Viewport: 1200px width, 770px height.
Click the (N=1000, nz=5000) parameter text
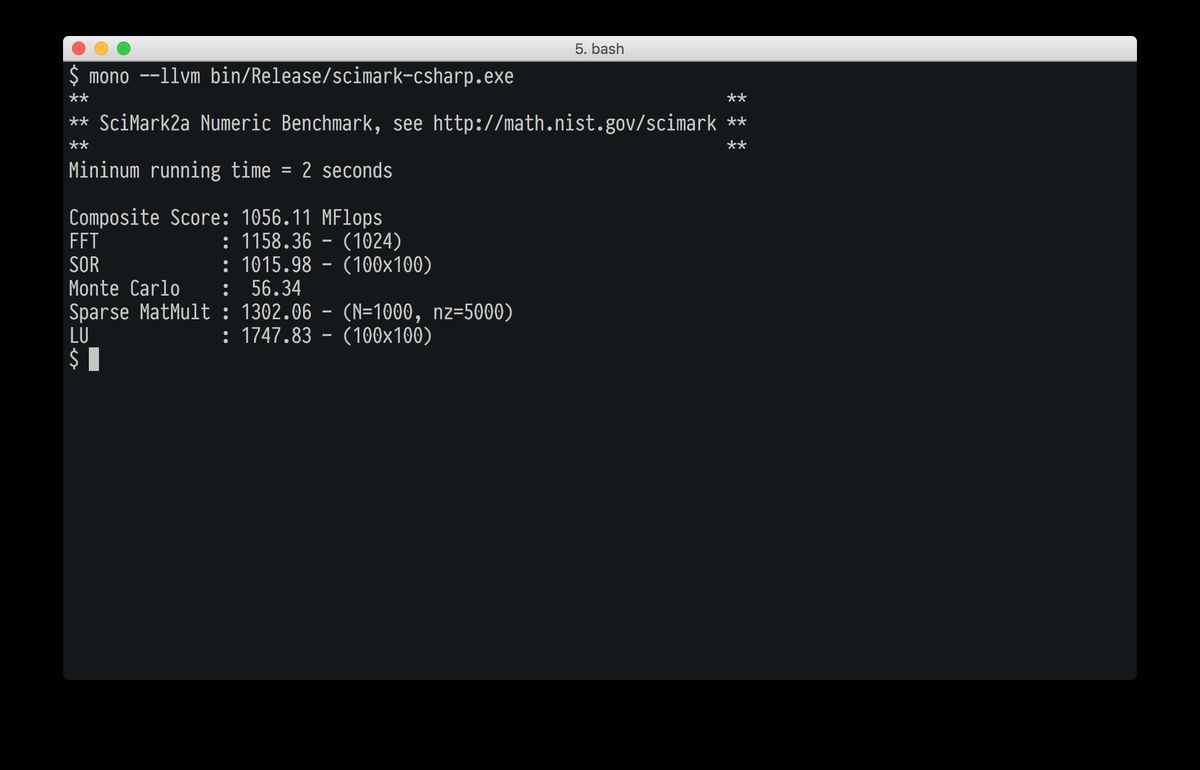[428, 313]
